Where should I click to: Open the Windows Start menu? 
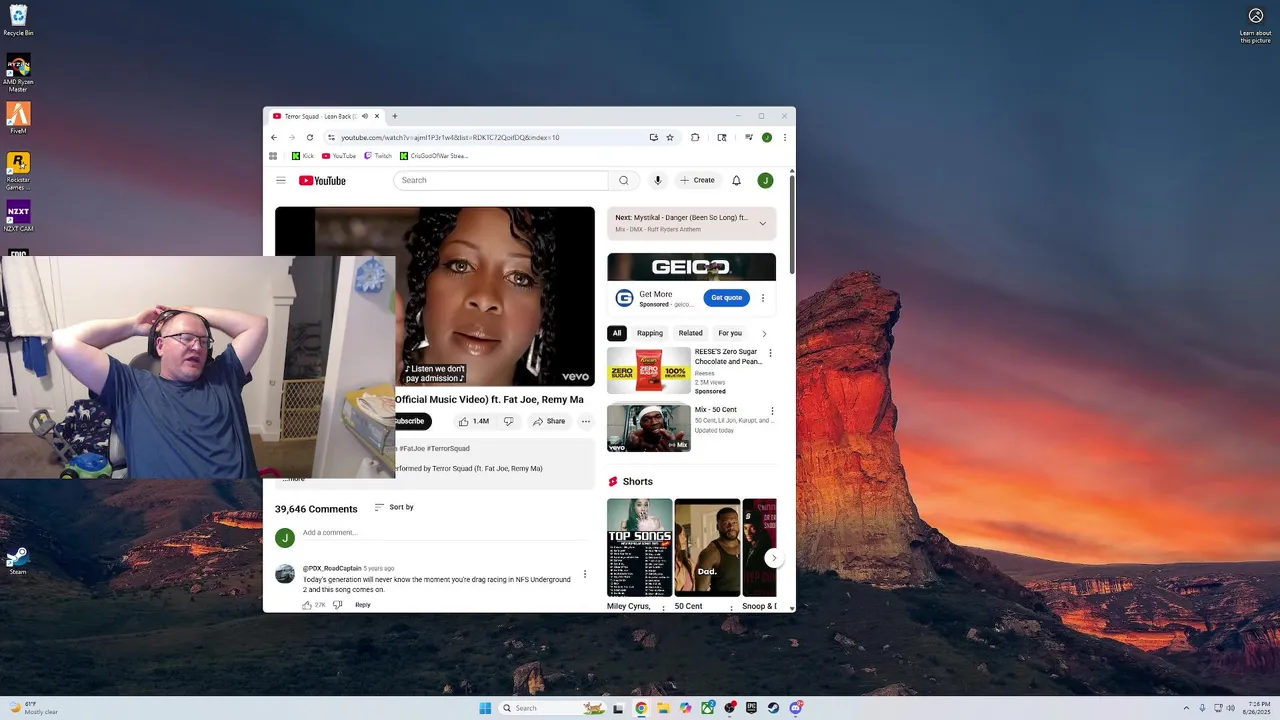(485, 708)
